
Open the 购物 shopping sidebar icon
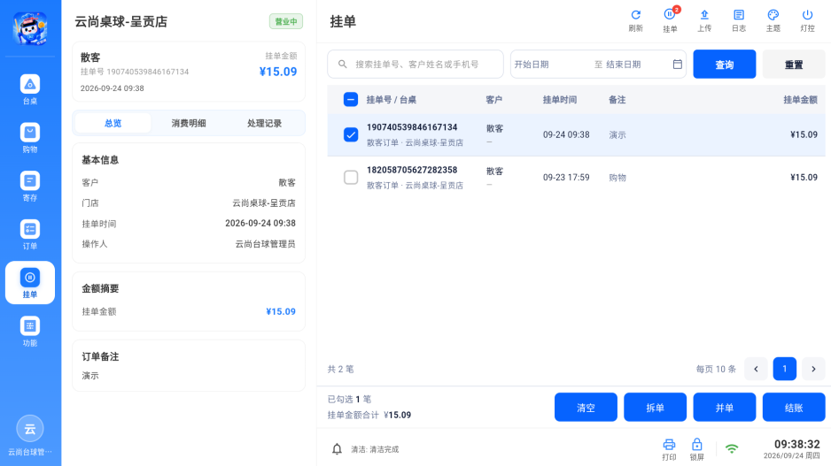(30, 137)
